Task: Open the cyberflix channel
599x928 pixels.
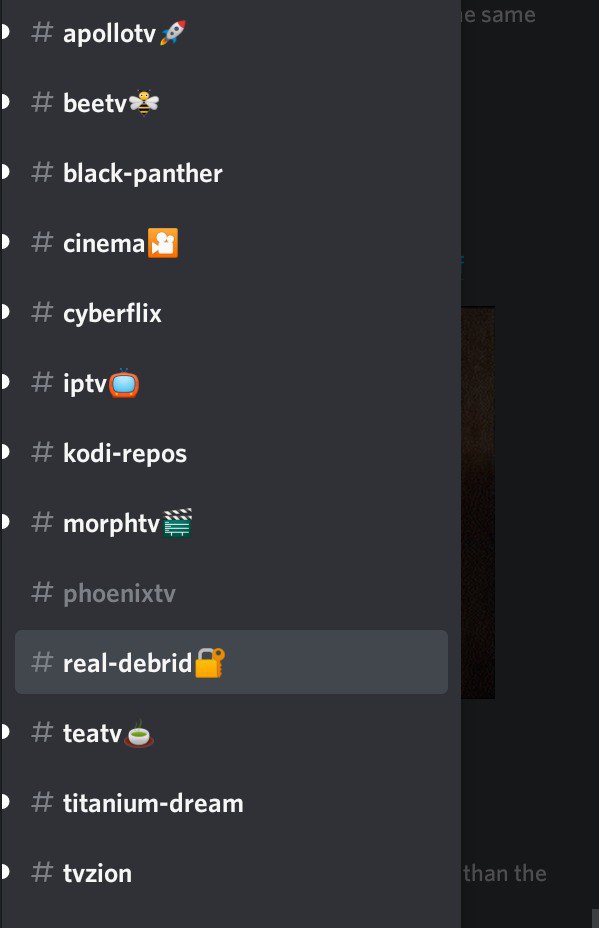Action: (231, 312)
